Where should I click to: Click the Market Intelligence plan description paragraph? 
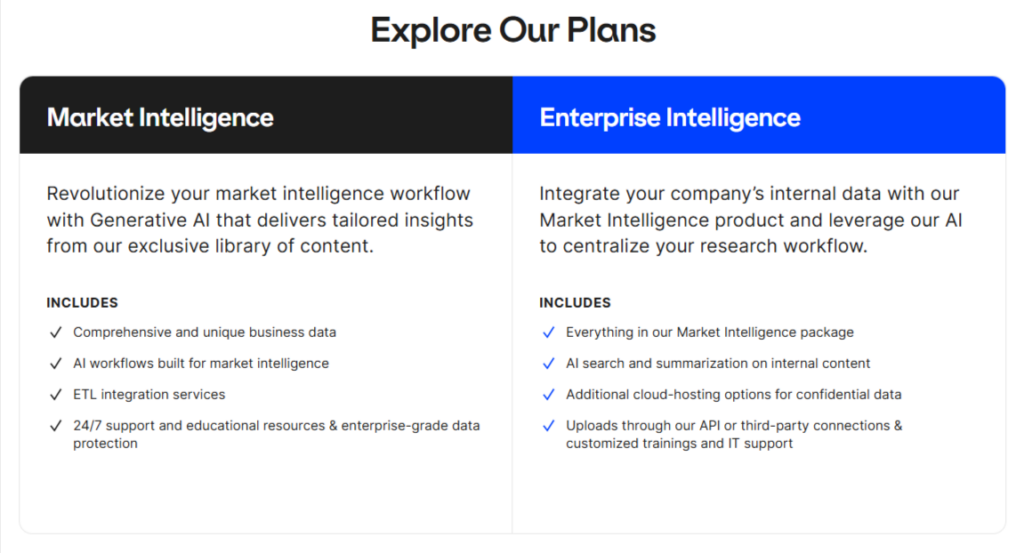click(260, 219)
